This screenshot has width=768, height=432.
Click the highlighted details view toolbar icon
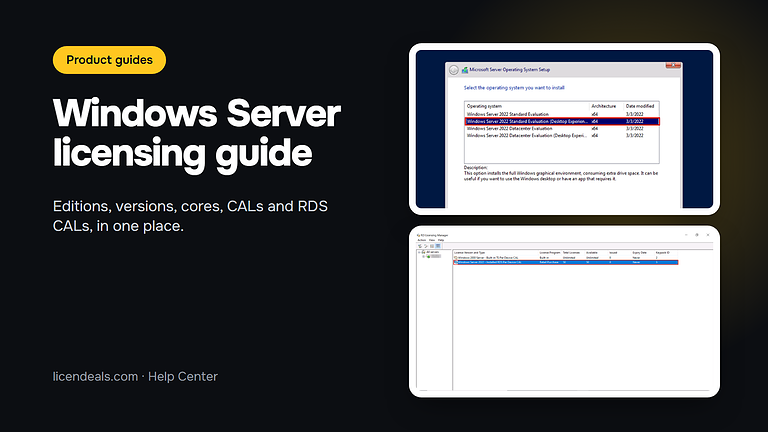(x=438, y=246)
